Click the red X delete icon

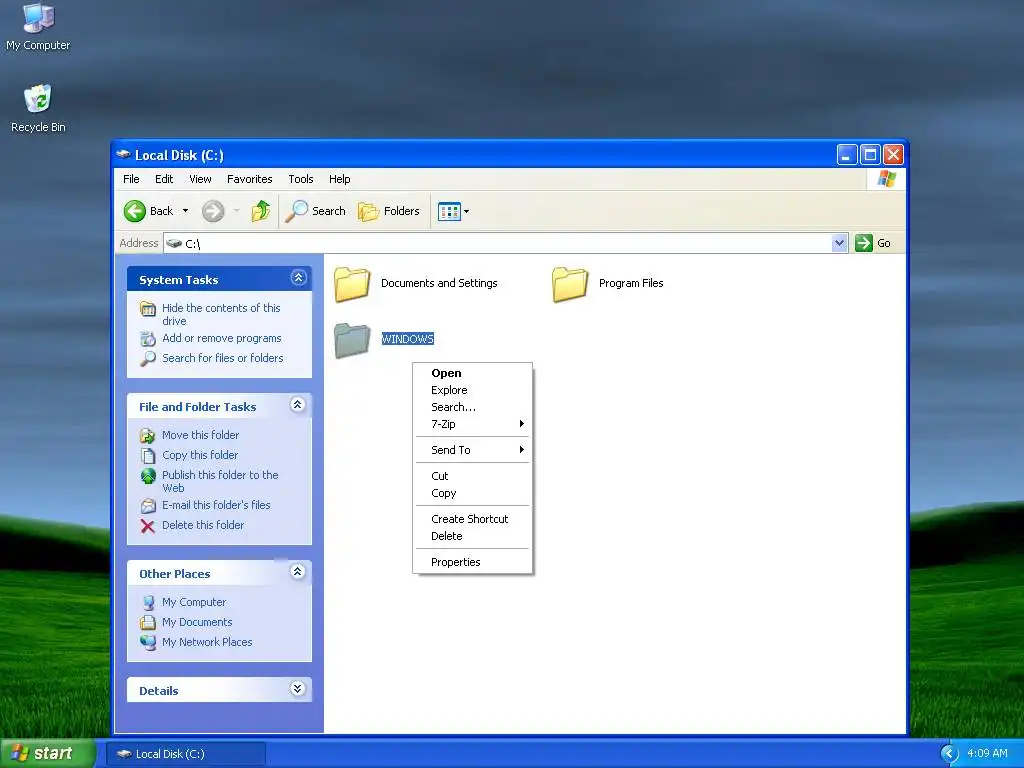tap(148, 526)
